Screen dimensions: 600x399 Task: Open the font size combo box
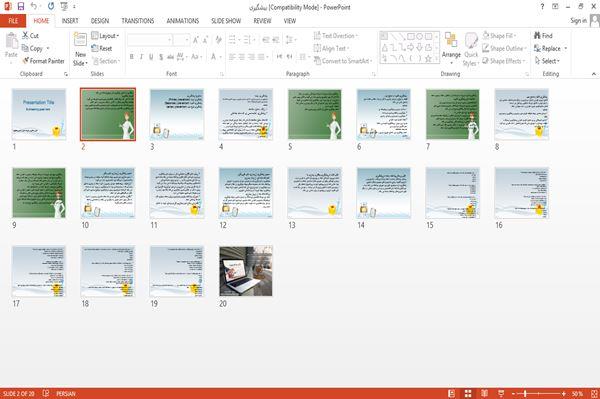[x=181, y=40]
